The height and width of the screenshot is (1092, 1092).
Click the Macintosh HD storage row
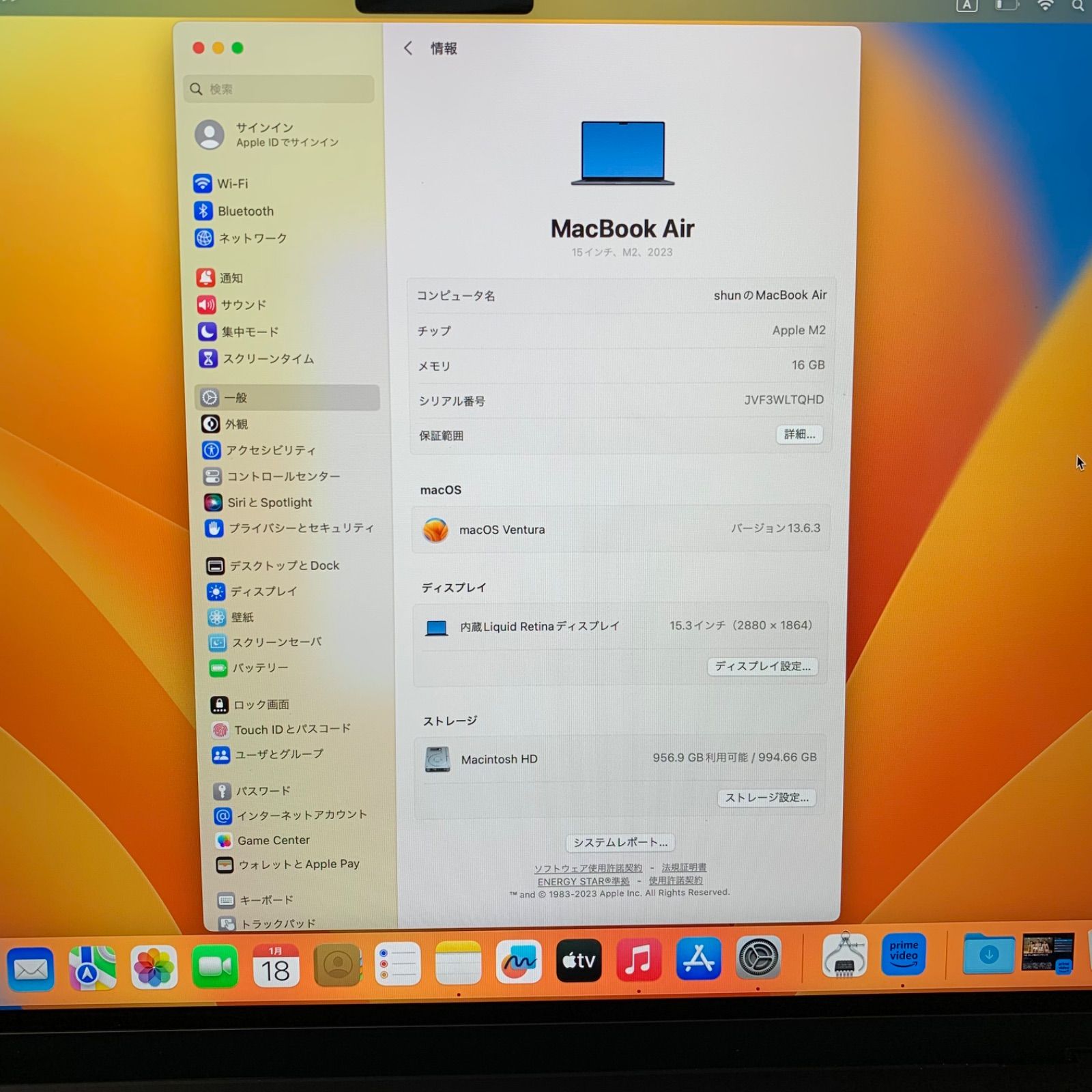pos(620,758)
